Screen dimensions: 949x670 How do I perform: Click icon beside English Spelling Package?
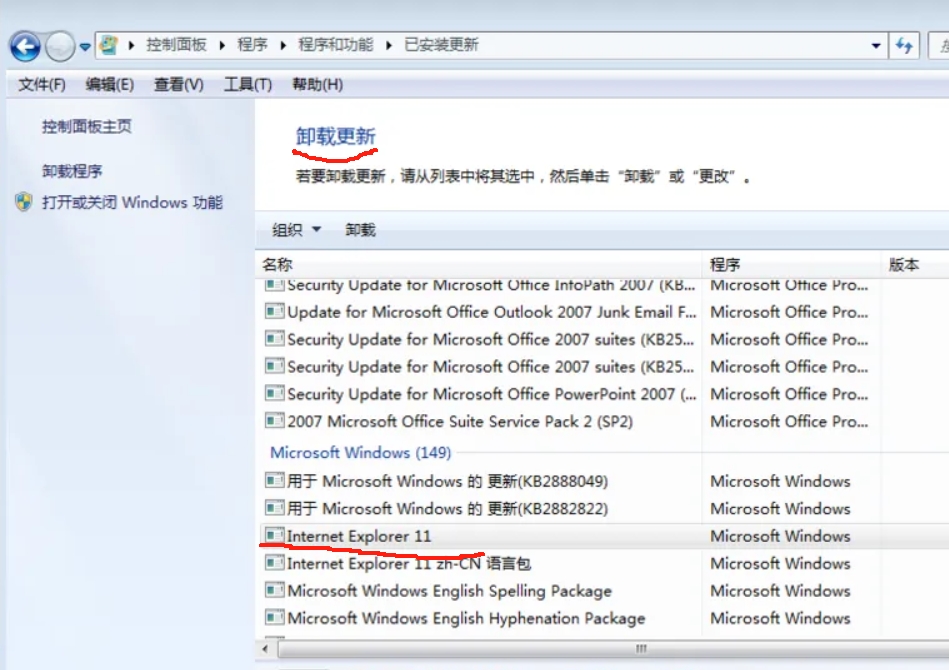274,590
